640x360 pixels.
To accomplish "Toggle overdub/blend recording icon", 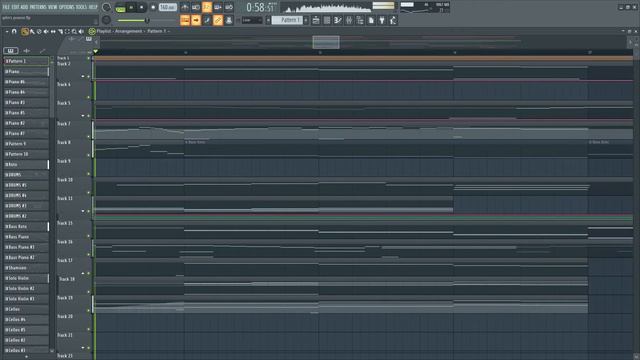I will coord(218,7).
